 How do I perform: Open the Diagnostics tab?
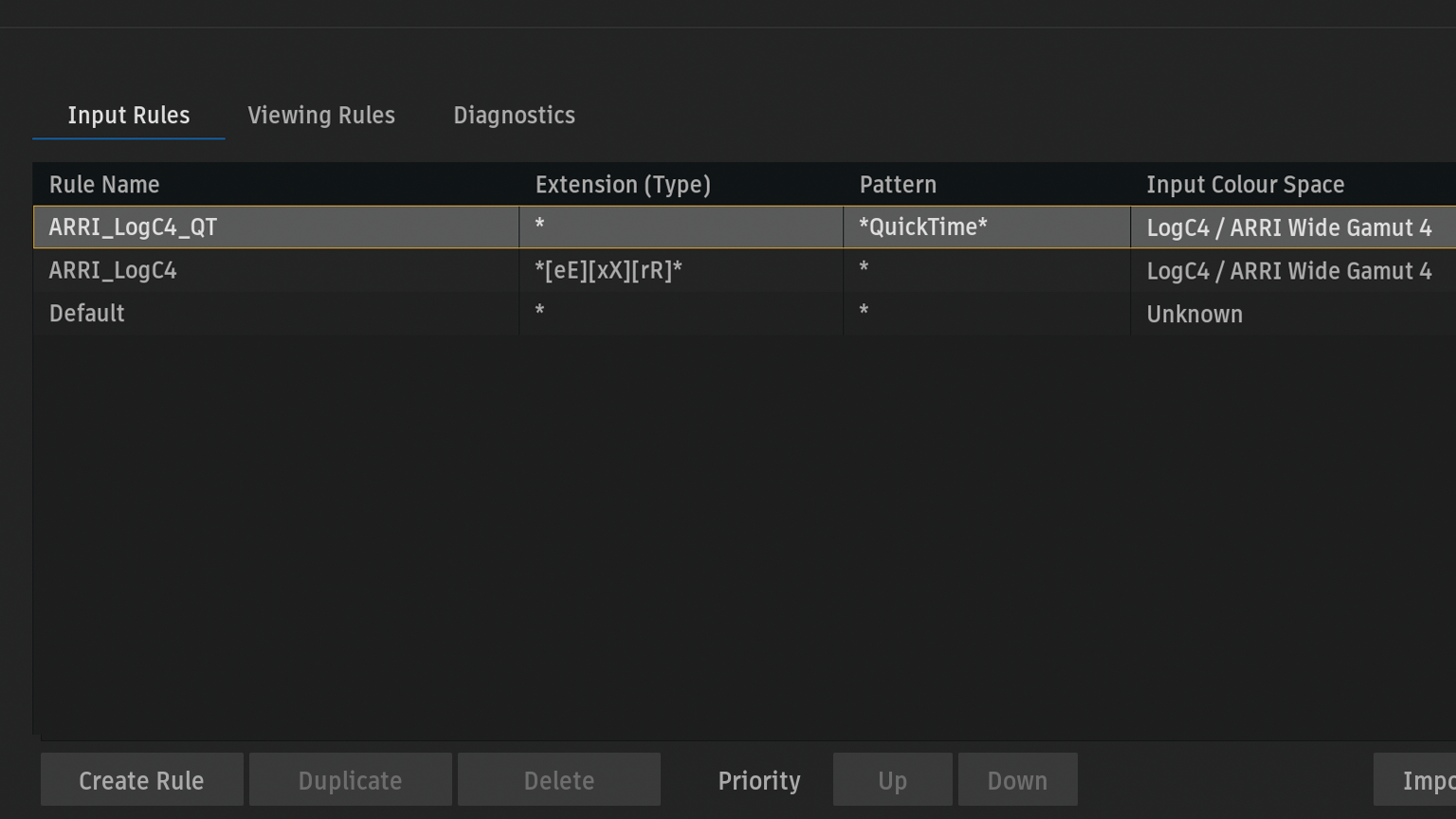pos(514,116)
